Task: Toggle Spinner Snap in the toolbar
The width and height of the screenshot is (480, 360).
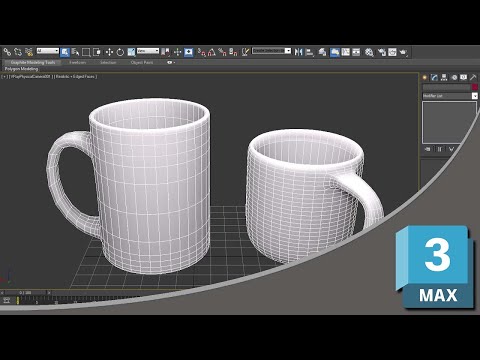Action: pos(233,52)
